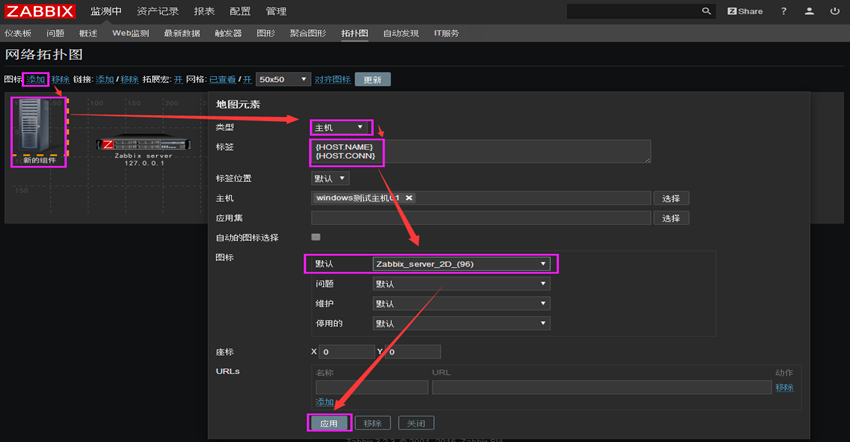Switch to 聚合图形 tab

(x=308, y=33)
